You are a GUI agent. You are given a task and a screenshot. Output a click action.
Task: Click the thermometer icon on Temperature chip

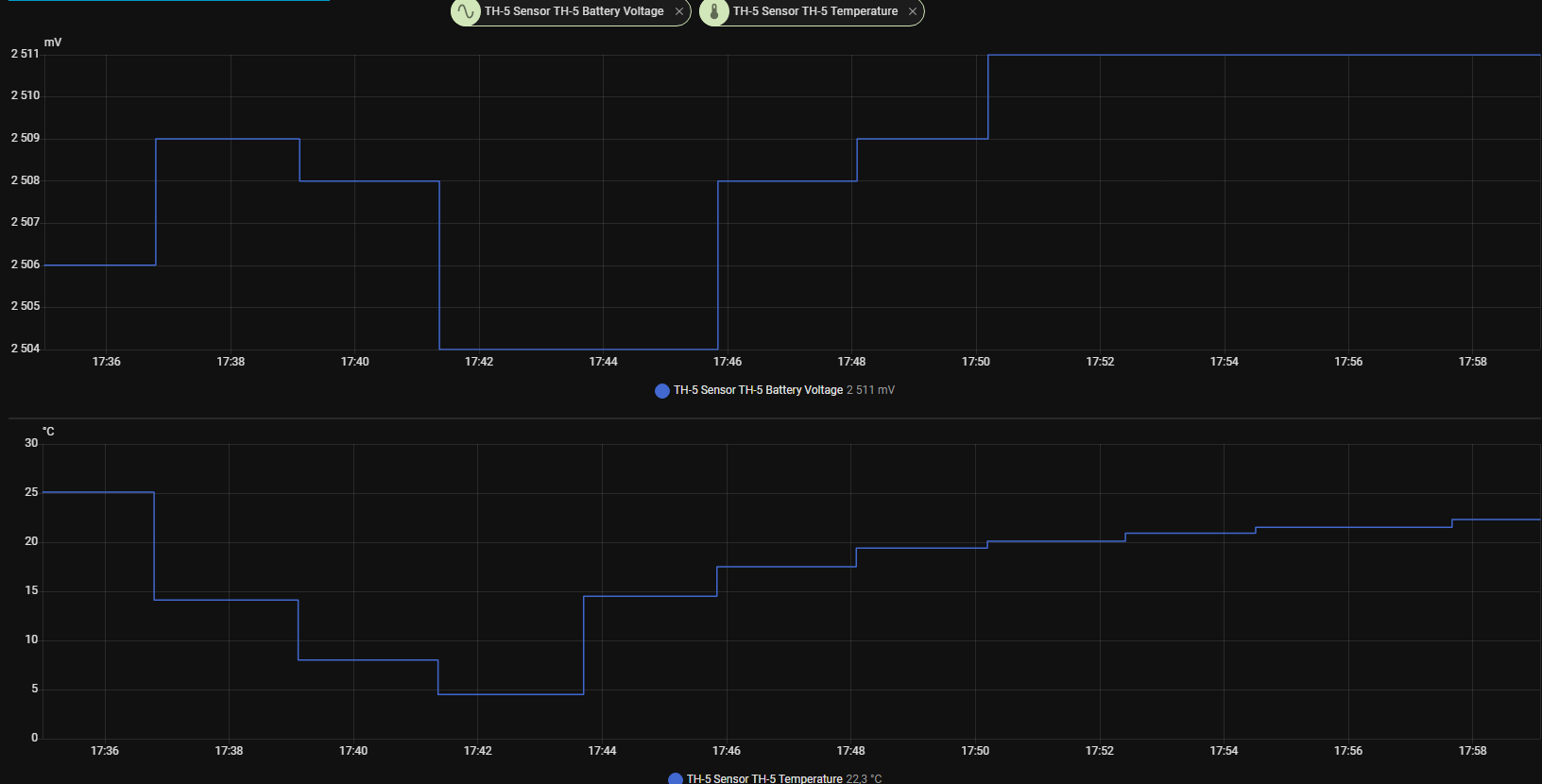[714, 11]
